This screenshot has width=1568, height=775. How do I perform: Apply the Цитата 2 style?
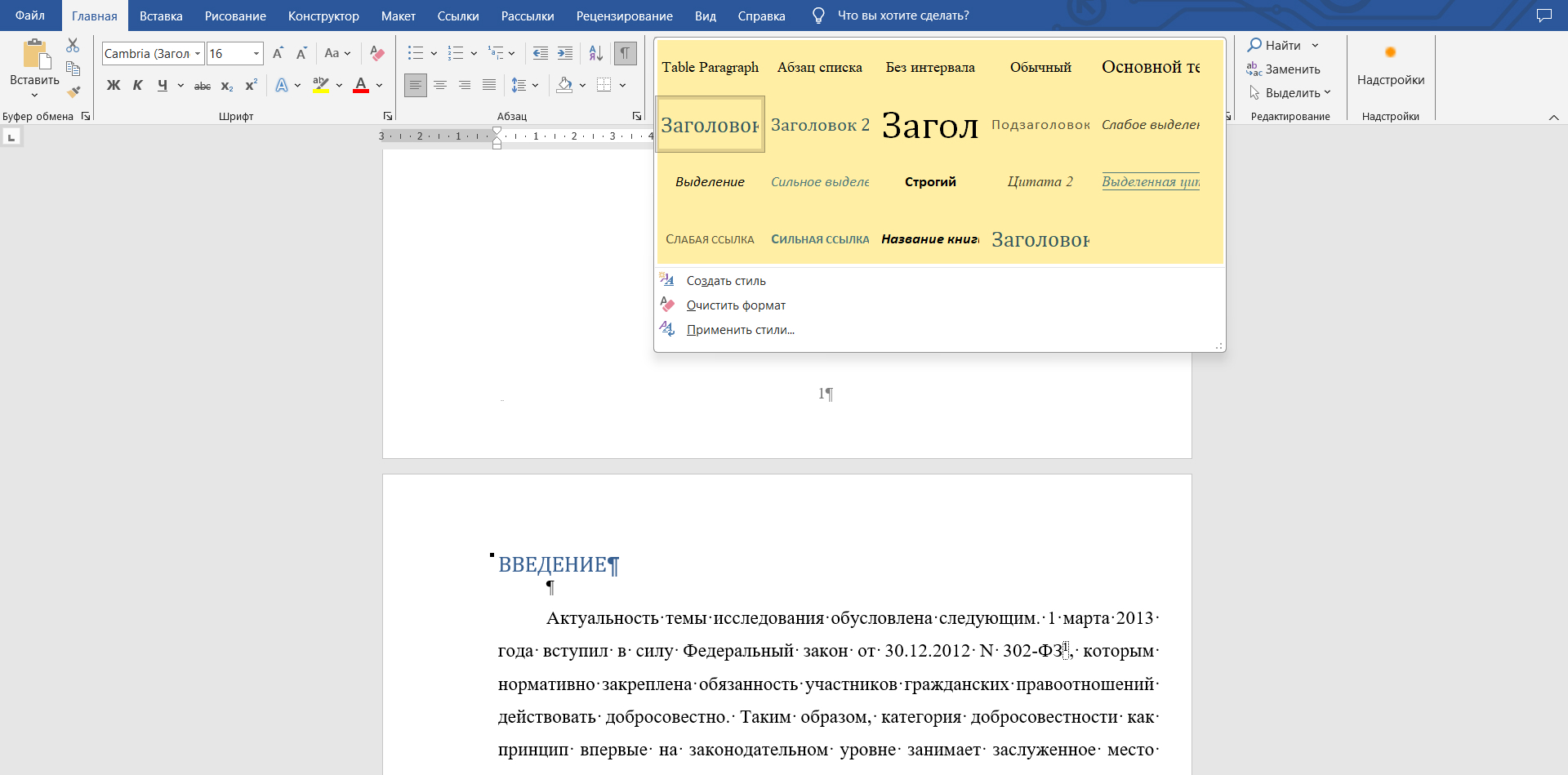click(x=1040, y=182)
